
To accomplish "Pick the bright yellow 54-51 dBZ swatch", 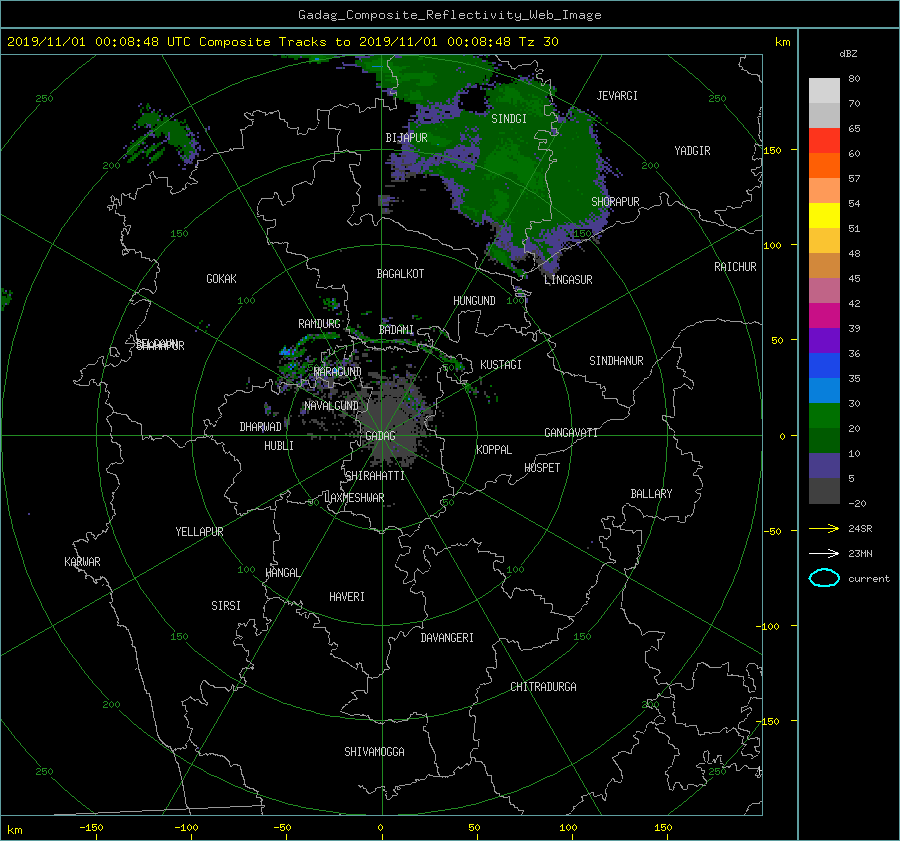I will [824, 215].
